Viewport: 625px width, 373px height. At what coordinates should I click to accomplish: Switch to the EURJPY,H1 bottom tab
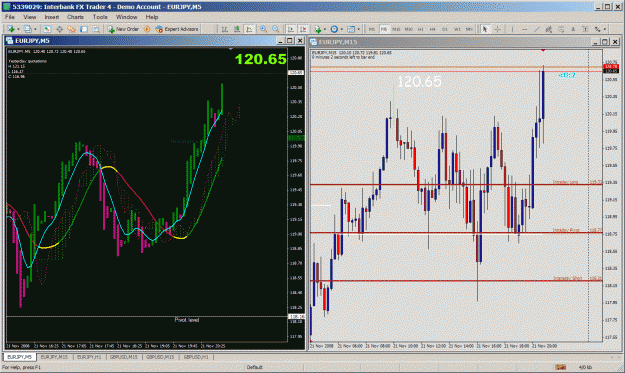(x=89, y=357)
